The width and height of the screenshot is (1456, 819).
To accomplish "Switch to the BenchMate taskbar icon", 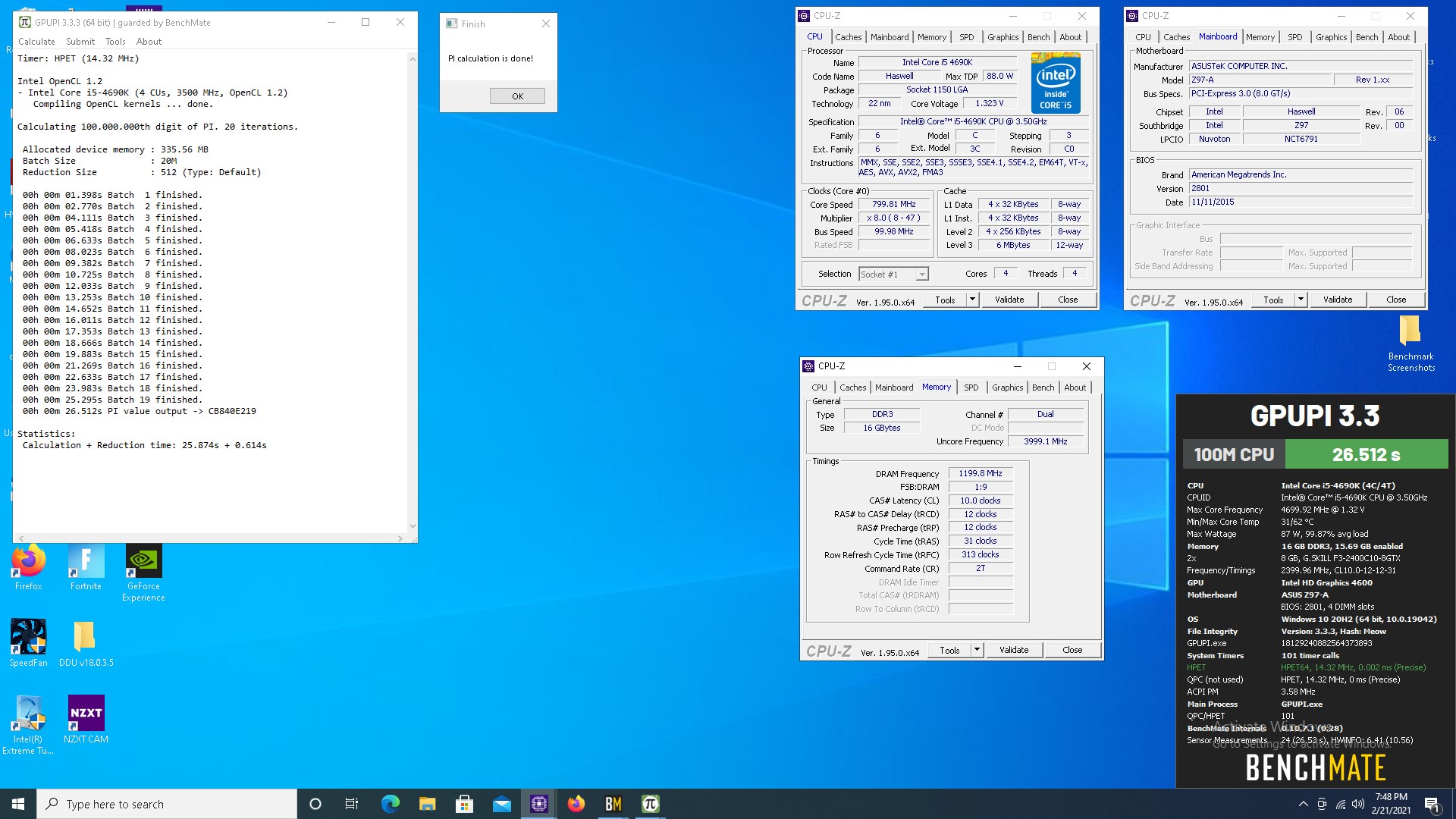I will (x=613, y=804).
